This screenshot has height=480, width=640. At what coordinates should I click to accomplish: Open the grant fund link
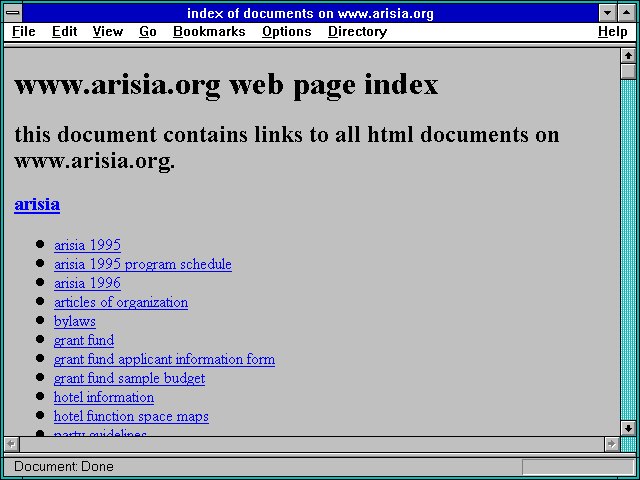pos(84,340)
